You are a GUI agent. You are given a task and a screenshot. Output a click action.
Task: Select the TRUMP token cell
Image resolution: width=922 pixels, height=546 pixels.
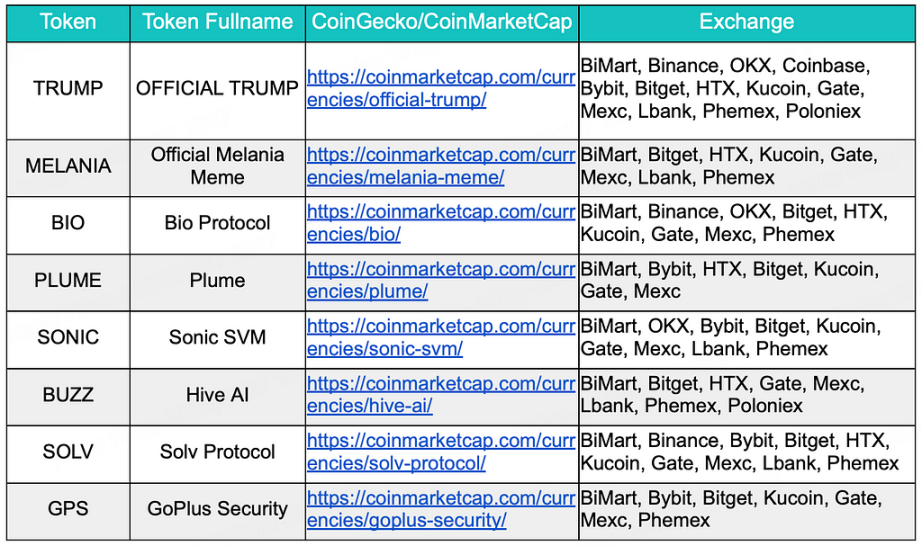pos(68,90)
